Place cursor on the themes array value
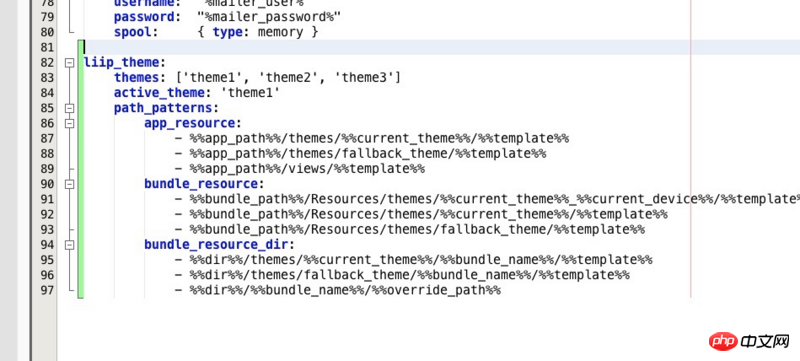This screenshot has width=800, height=361. pos(288,78)
